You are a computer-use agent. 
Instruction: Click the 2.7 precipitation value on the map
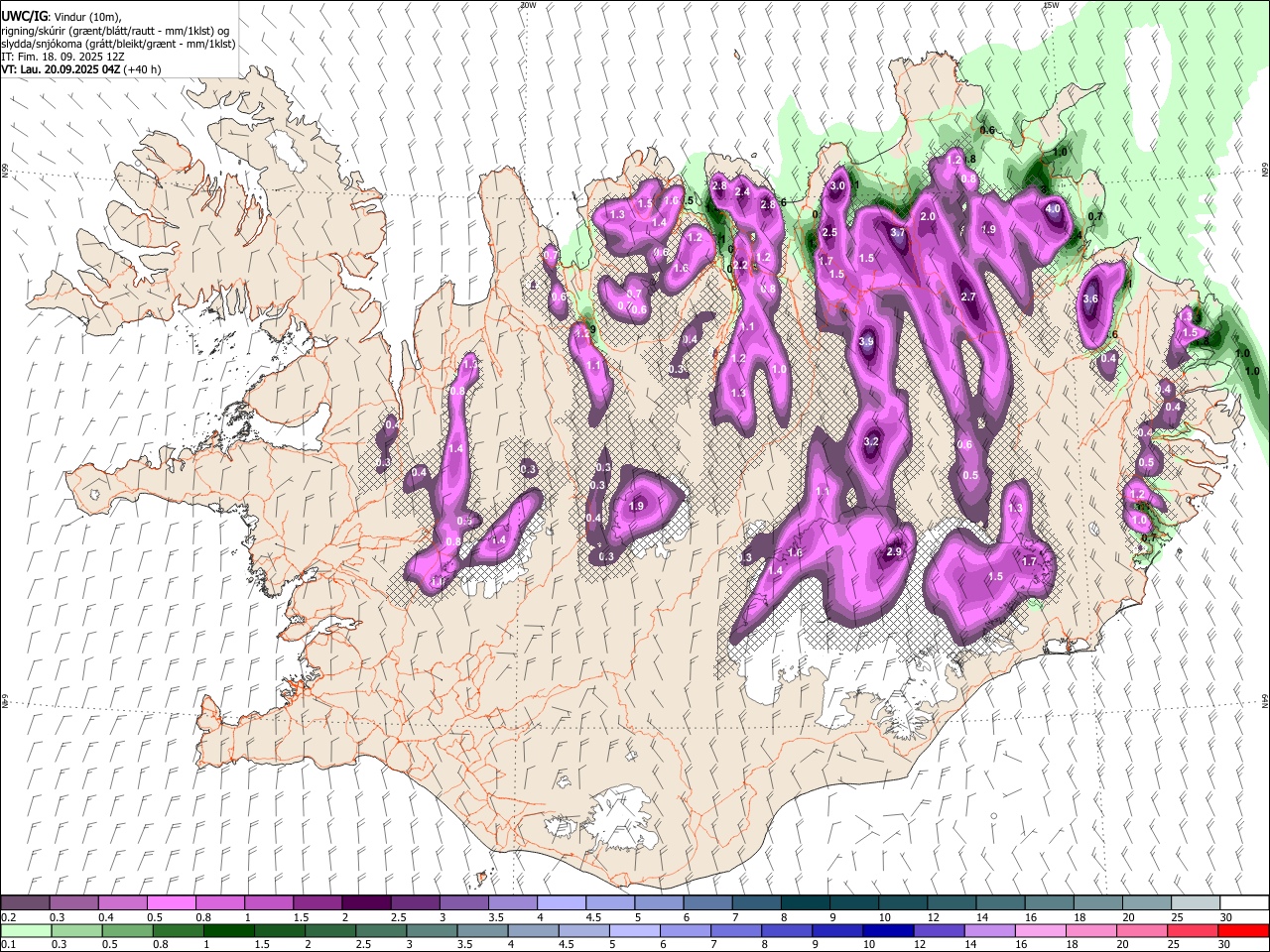pyautogui.click(x=969, y=297)
